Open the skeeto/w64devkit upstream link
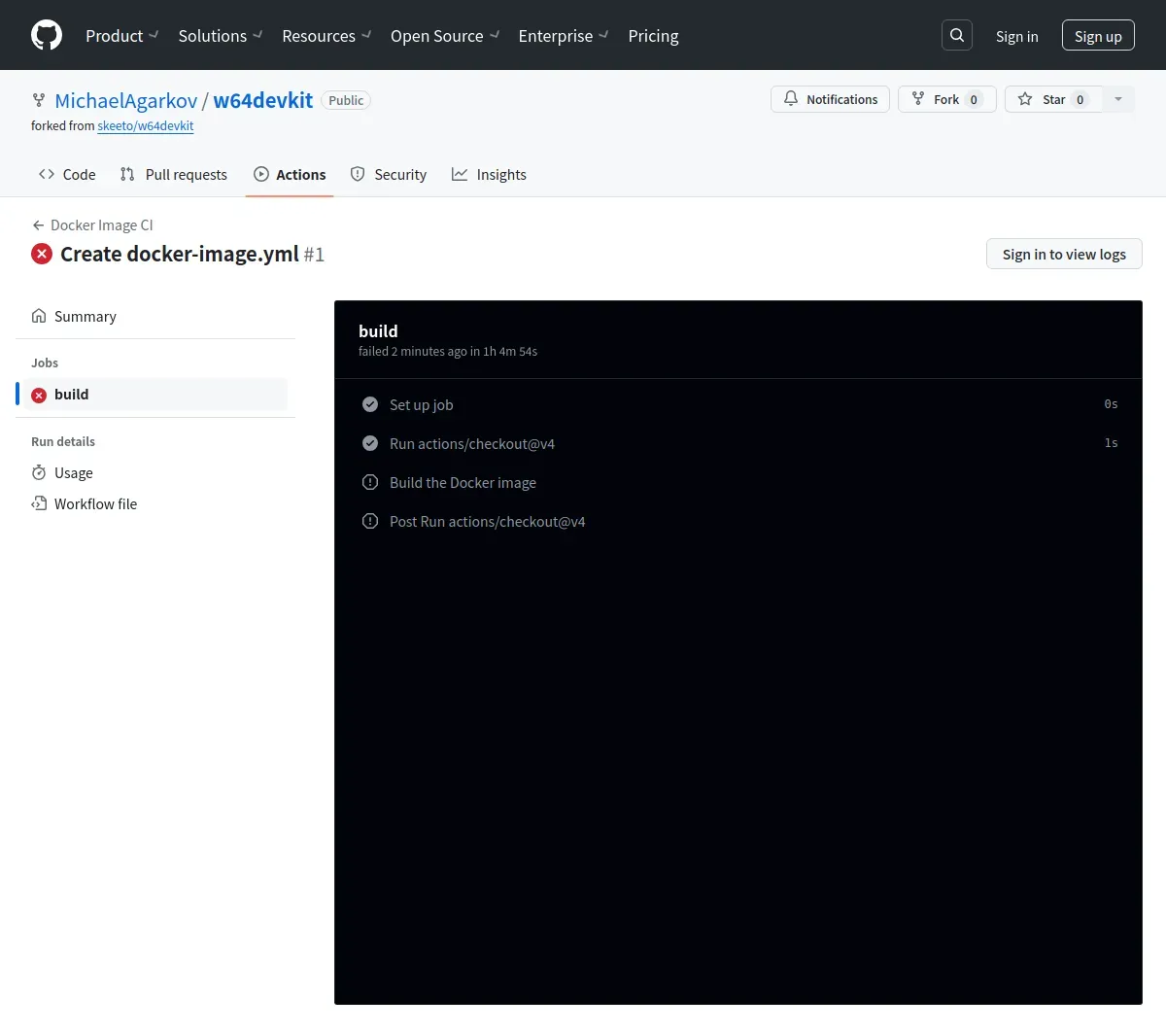1166x1036 pixels. (146, 126)
